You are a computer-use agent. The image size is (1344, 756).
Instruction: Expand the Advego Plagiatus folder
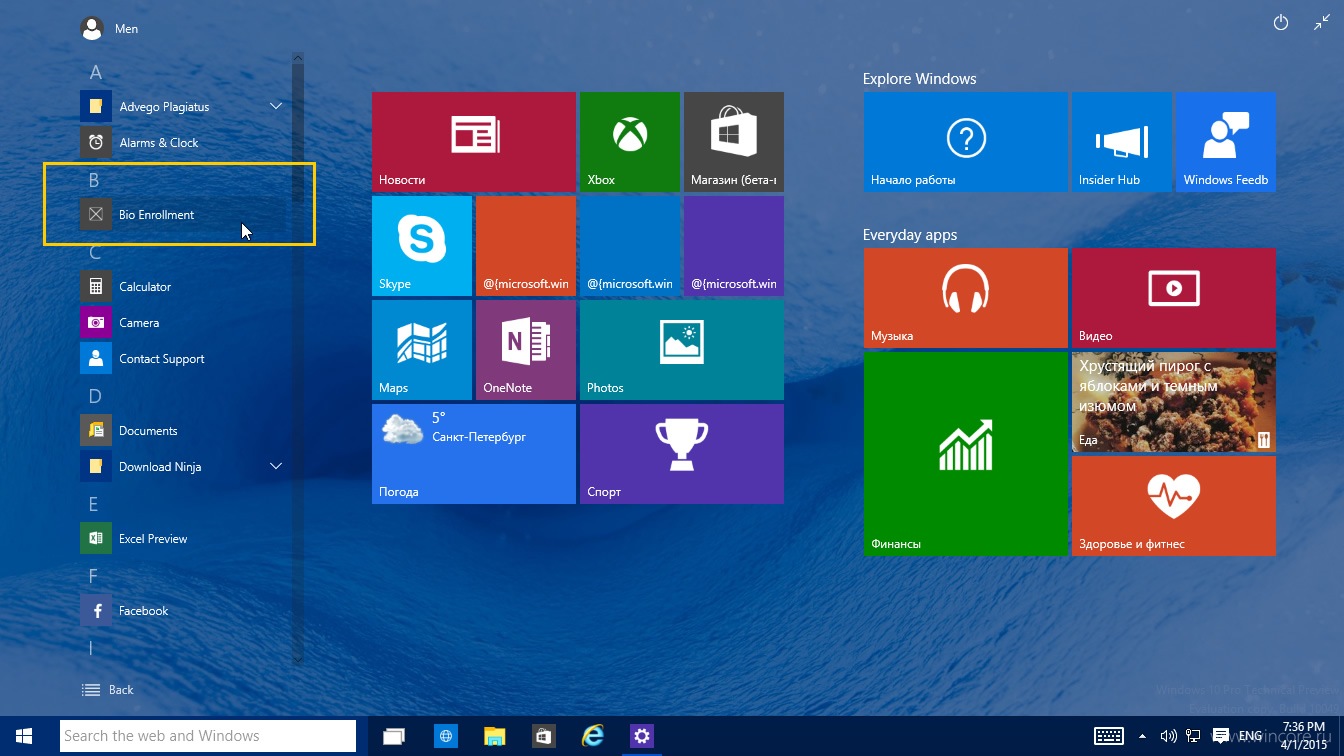click(276, 106)
